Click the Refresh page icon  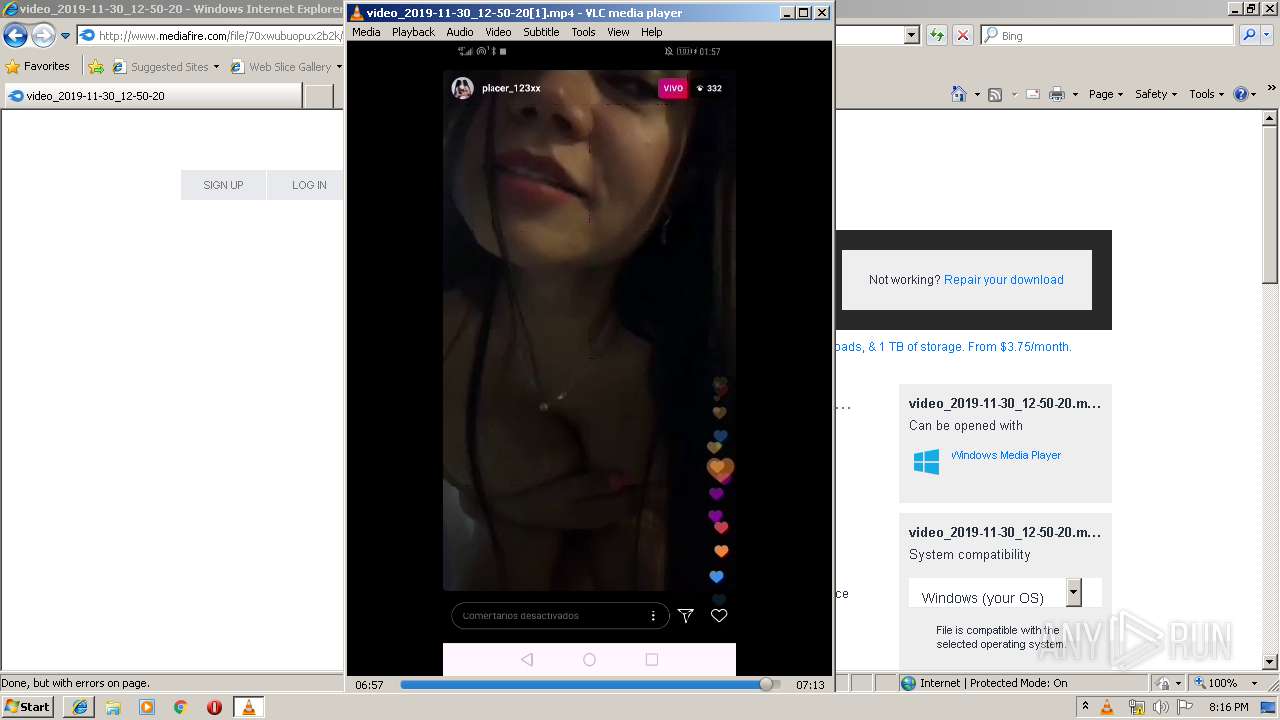click(x=937, y=35)
